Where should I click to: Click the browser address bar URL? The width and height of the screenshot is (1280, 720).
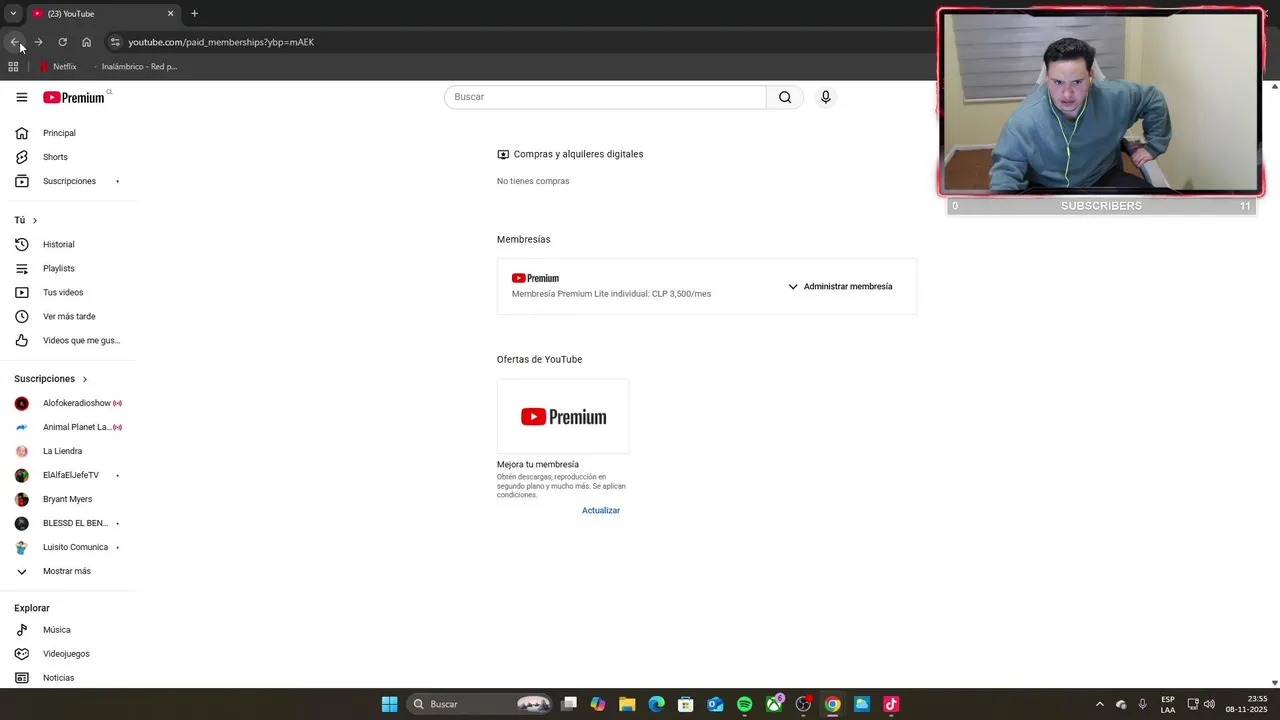pyautogui.click(x=221, y=42)
